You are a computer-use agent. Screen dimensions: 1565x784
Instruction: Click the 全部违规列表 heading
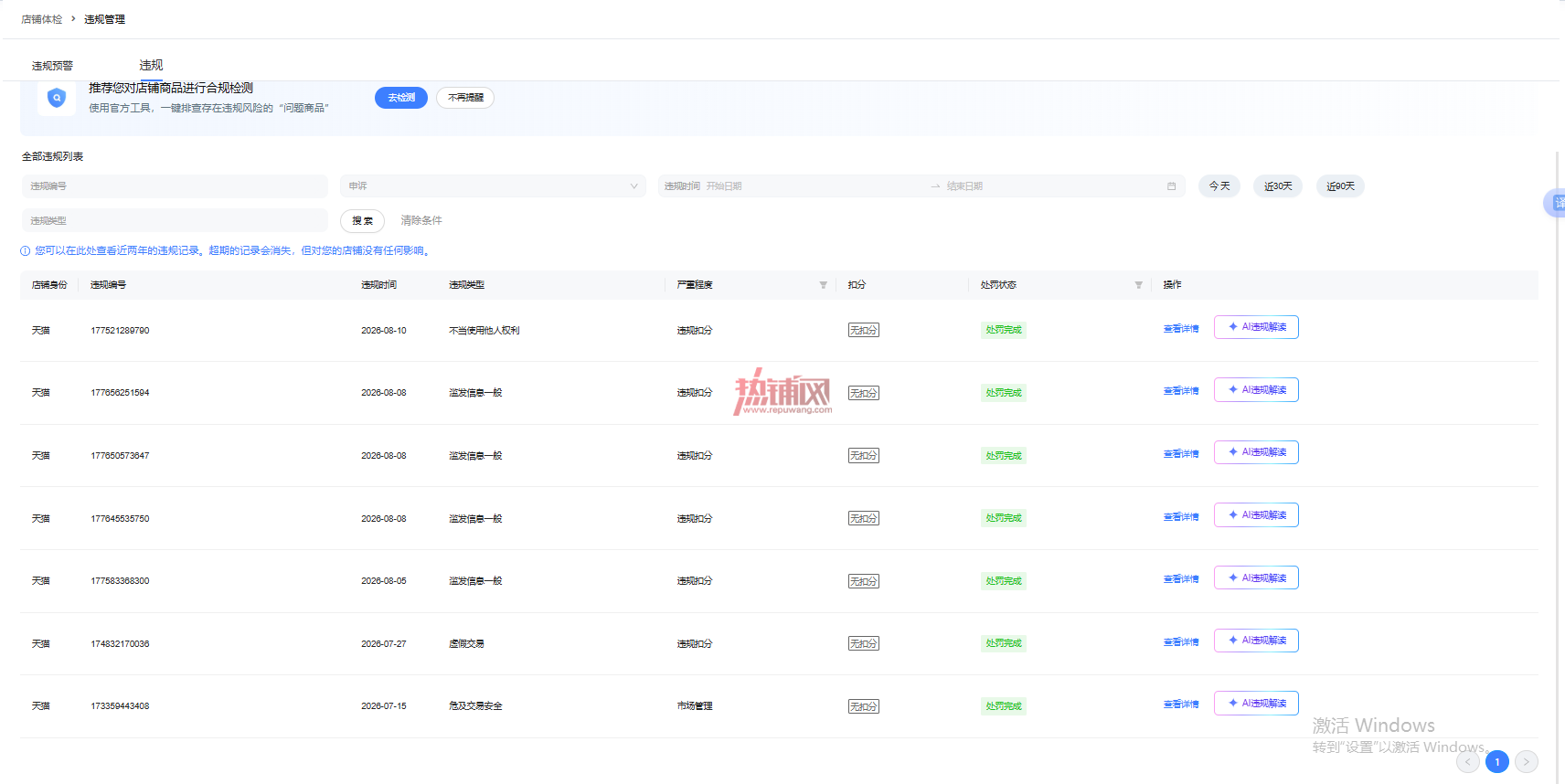coord(52,157)
